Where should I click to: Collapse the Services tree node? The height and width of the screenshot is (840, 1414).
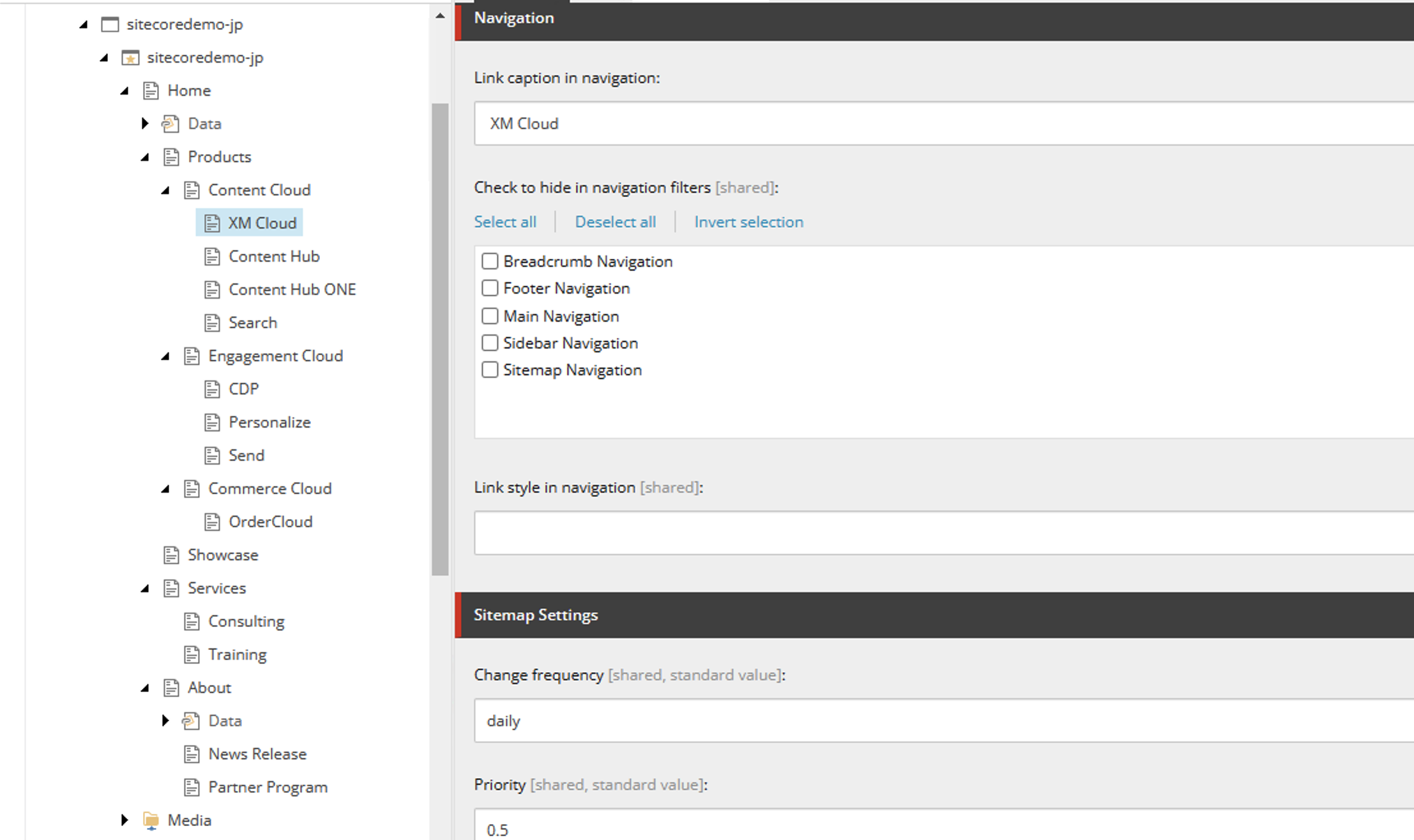[x=145, y=589]
